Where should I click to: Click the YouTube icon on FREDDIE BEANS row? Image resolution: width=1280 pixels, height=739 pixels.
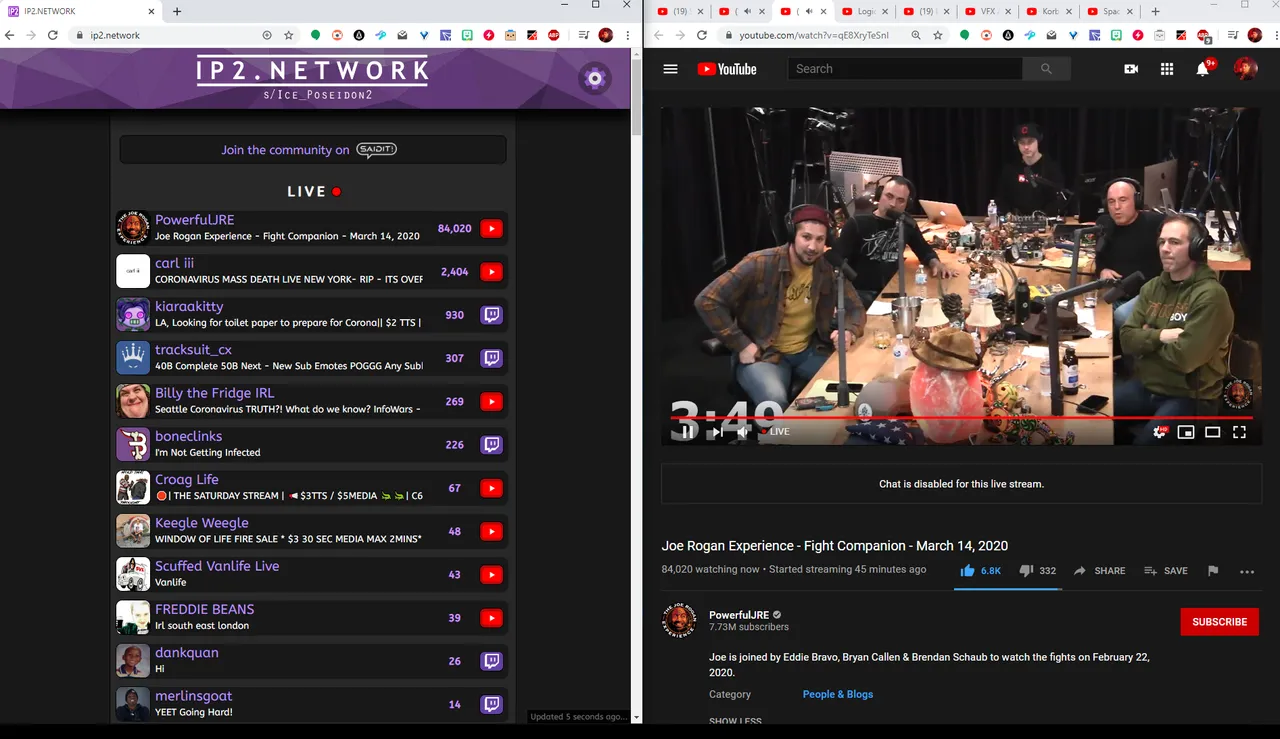[491, 618]
